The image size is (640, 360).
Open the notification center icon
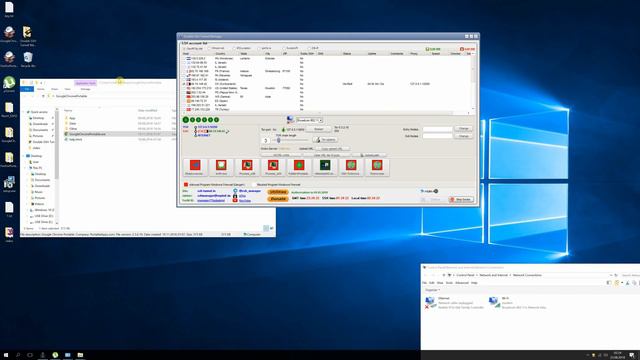tap(632, 356)
